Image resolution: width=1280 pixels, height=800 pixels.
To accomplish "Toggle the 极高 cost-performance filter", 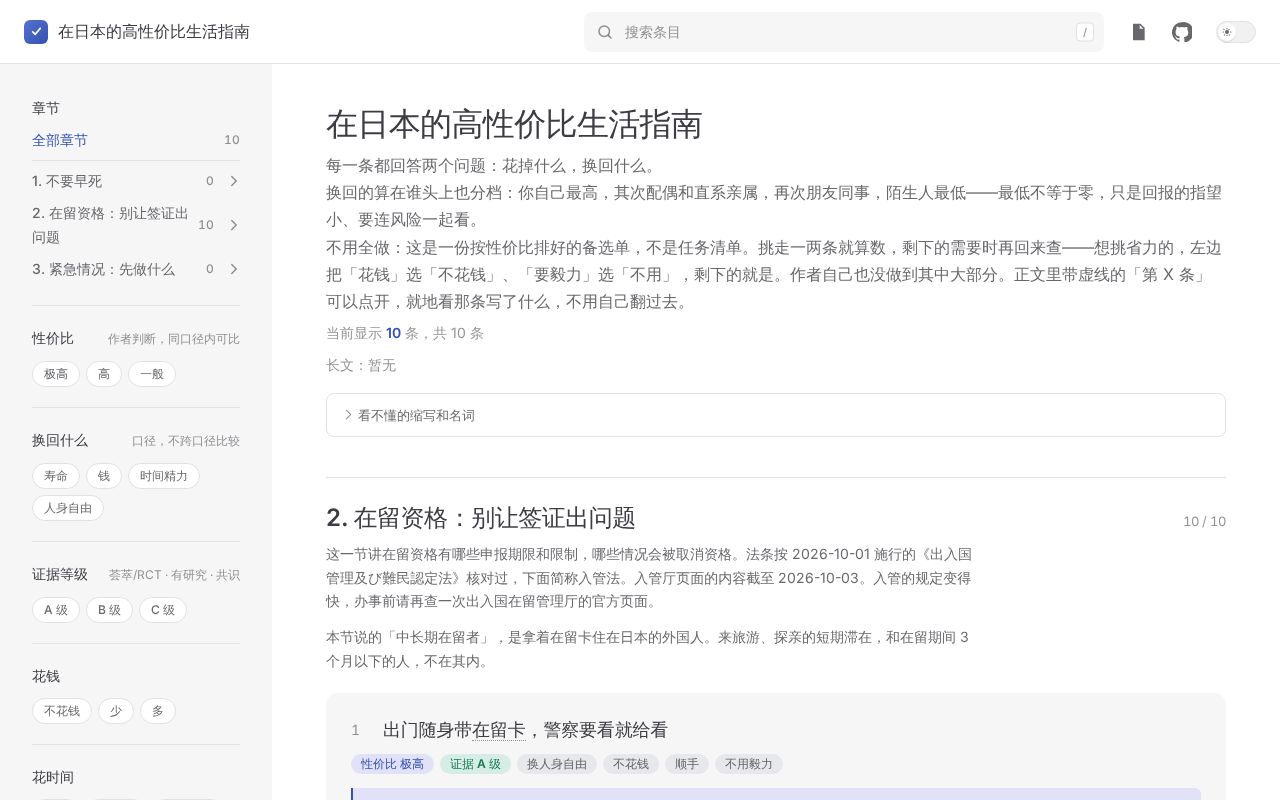I will (x=56, y=374).
